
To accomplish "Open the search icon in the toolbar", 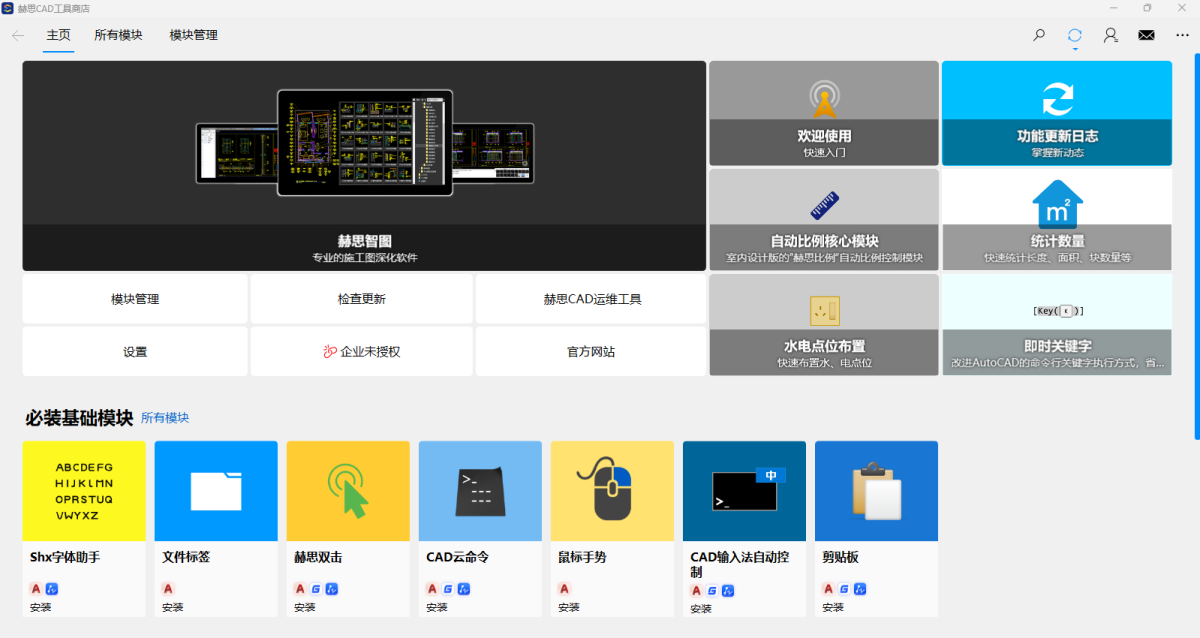I will pyautogui.click(x=1038, y=34).
